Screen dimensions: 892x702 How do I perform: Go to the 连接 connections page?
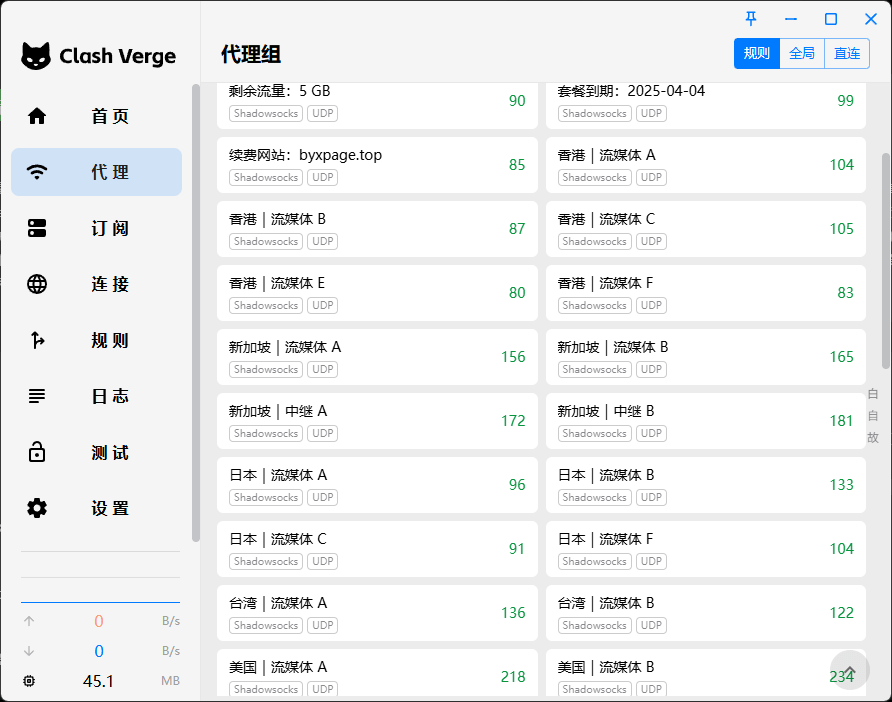110,284
